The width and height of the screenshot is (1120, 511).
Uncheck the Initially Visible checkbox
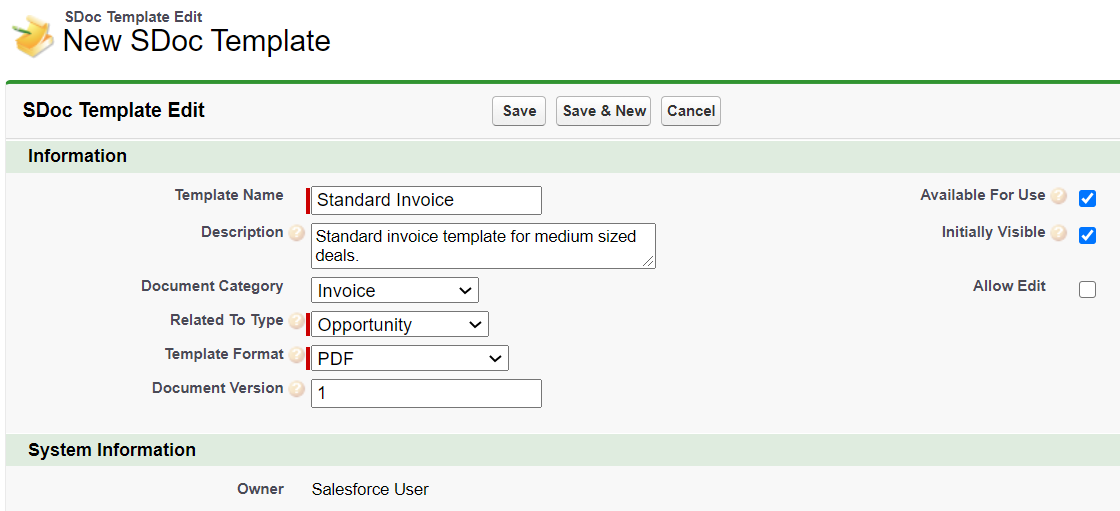(1087, 235)
